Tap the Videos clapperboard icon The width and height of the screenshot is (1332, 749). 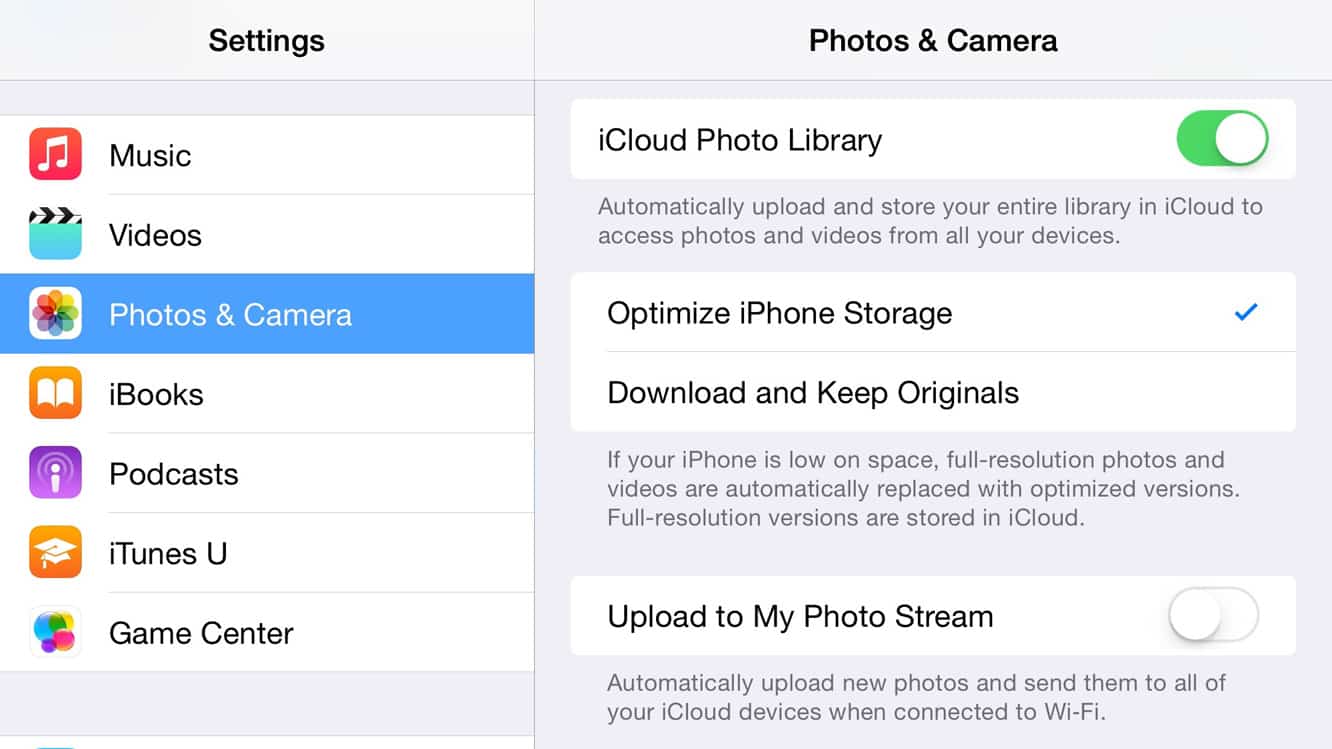pyautogui.click(x=56, y=234)
